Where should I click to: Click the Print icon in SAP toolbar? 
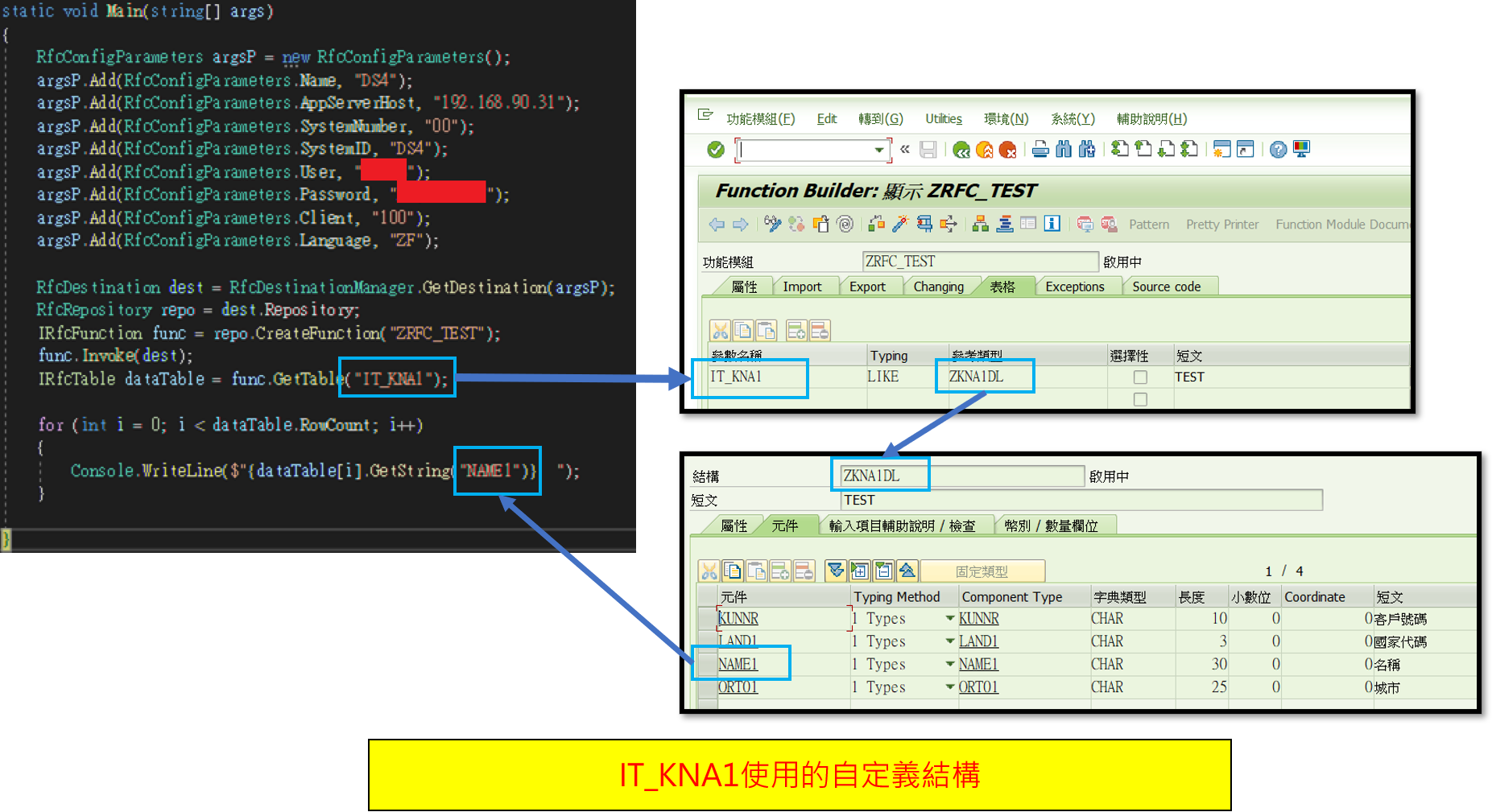[x=1040, y=150]
